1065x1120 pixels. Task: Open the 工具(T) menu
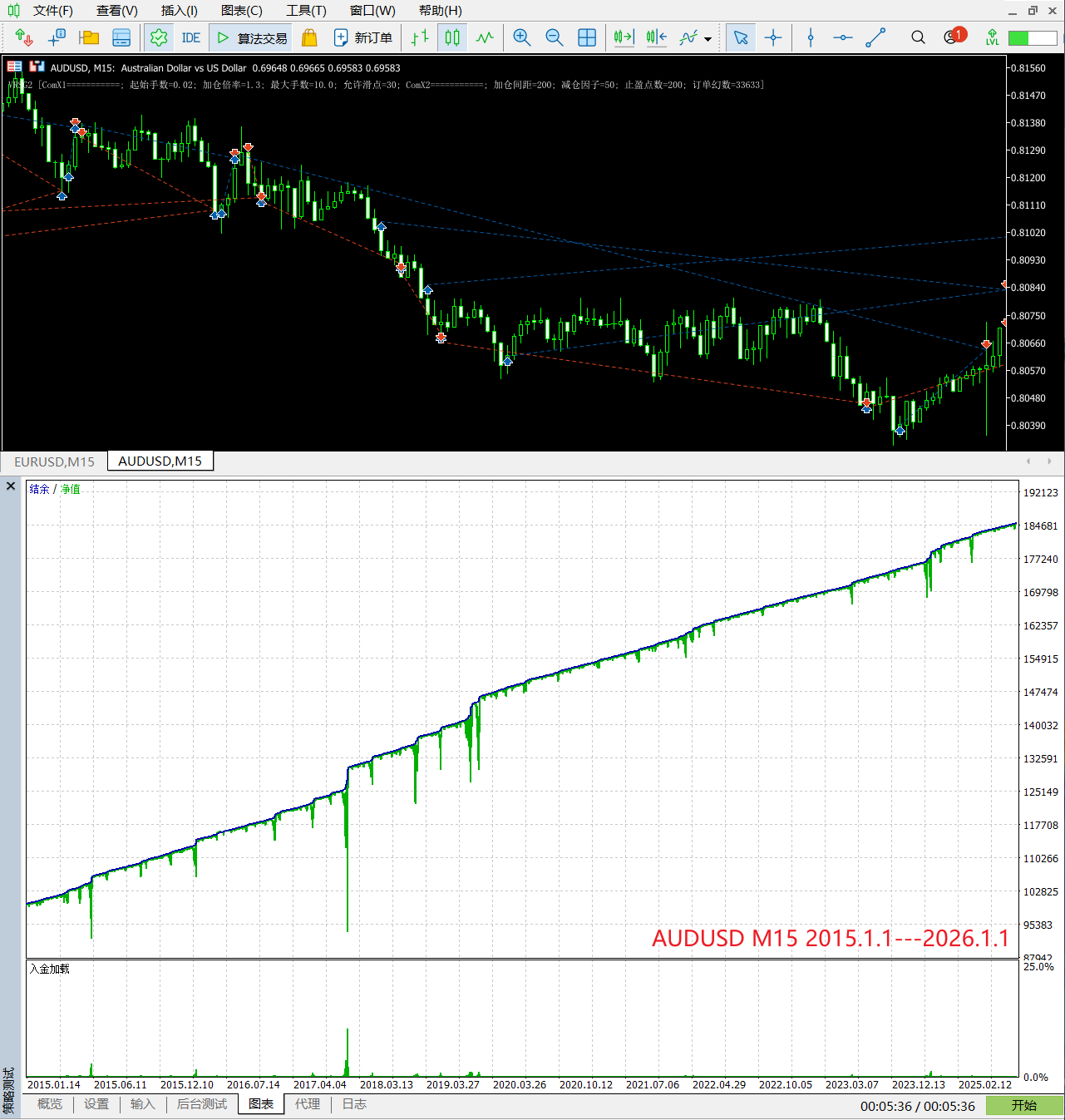pyautogui.click(x=306, y=11)
